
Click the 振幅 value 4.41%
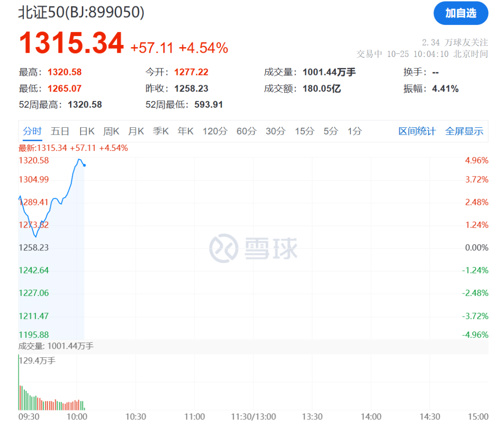point(445,89)
